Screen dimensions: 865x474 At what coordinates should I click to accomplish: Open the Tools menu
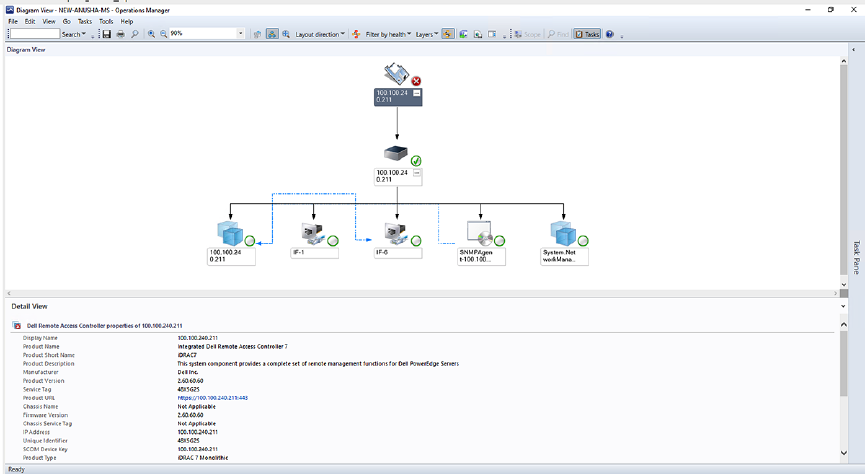[x=106, y=22]
